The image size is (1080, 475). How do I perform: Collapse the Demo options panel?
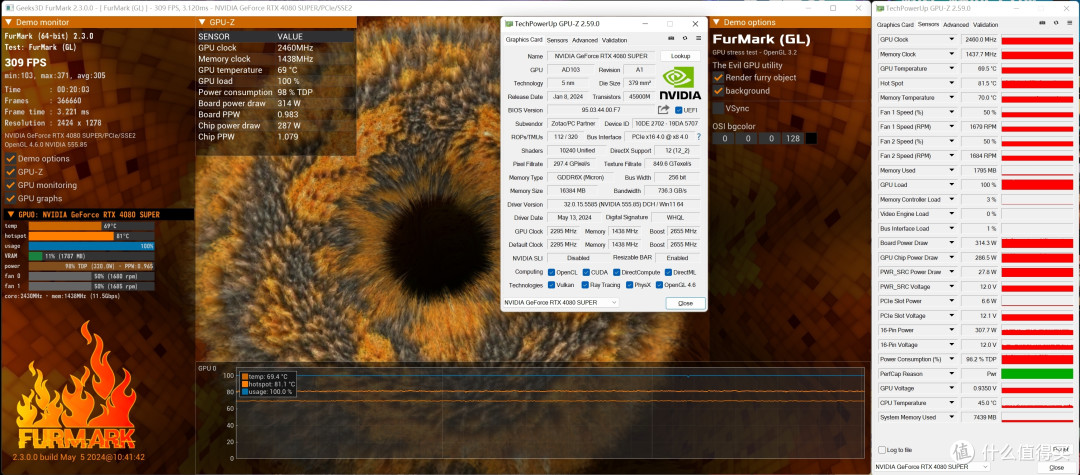click(716, 22)
